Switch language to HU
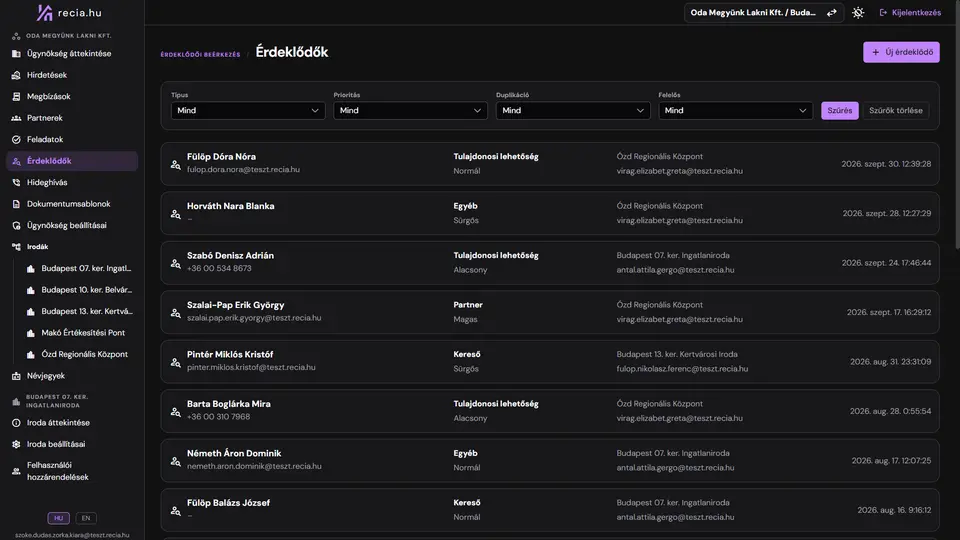The image size is (960, 540). (59, 518)
